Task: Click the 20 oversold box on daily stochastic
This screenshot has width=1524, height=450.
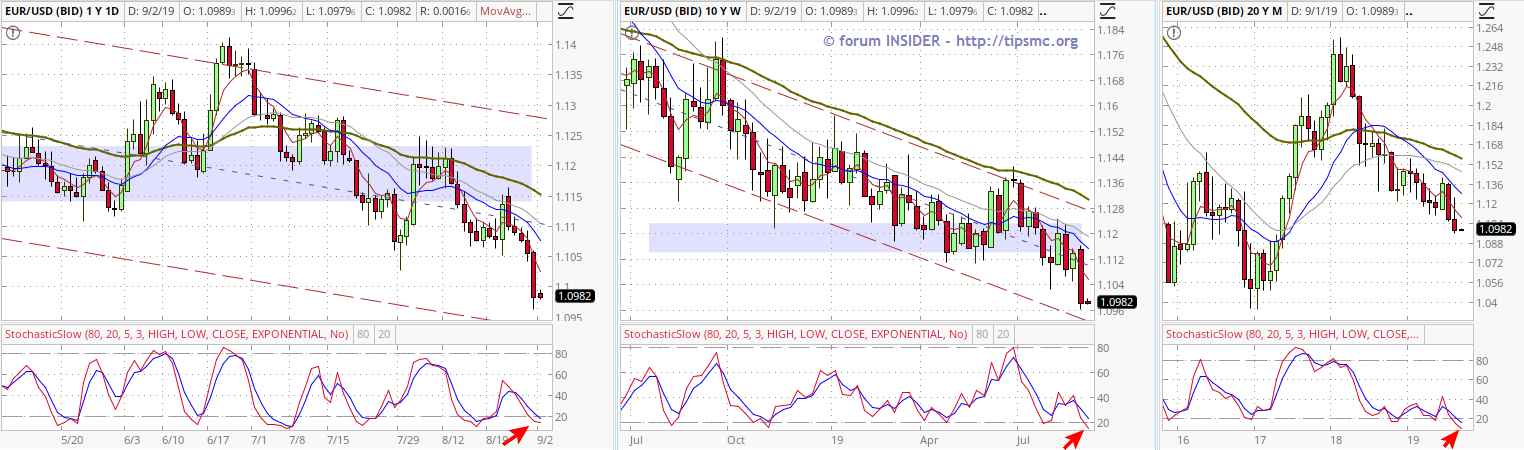Action: click(x=385, y=333)
